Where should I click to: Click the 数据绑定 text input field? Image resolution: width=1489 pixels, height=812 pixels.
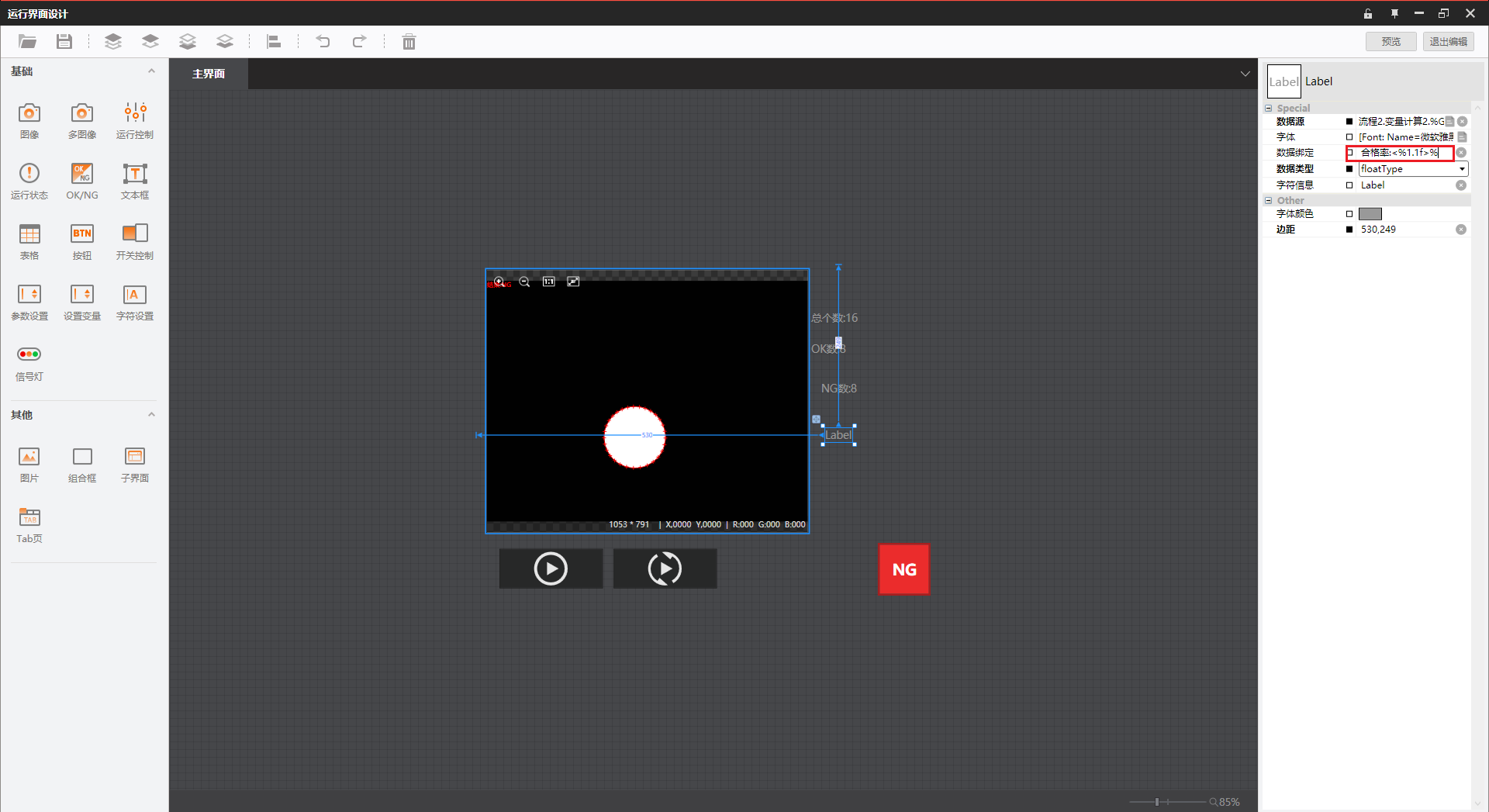click(x=1403, y=153)
